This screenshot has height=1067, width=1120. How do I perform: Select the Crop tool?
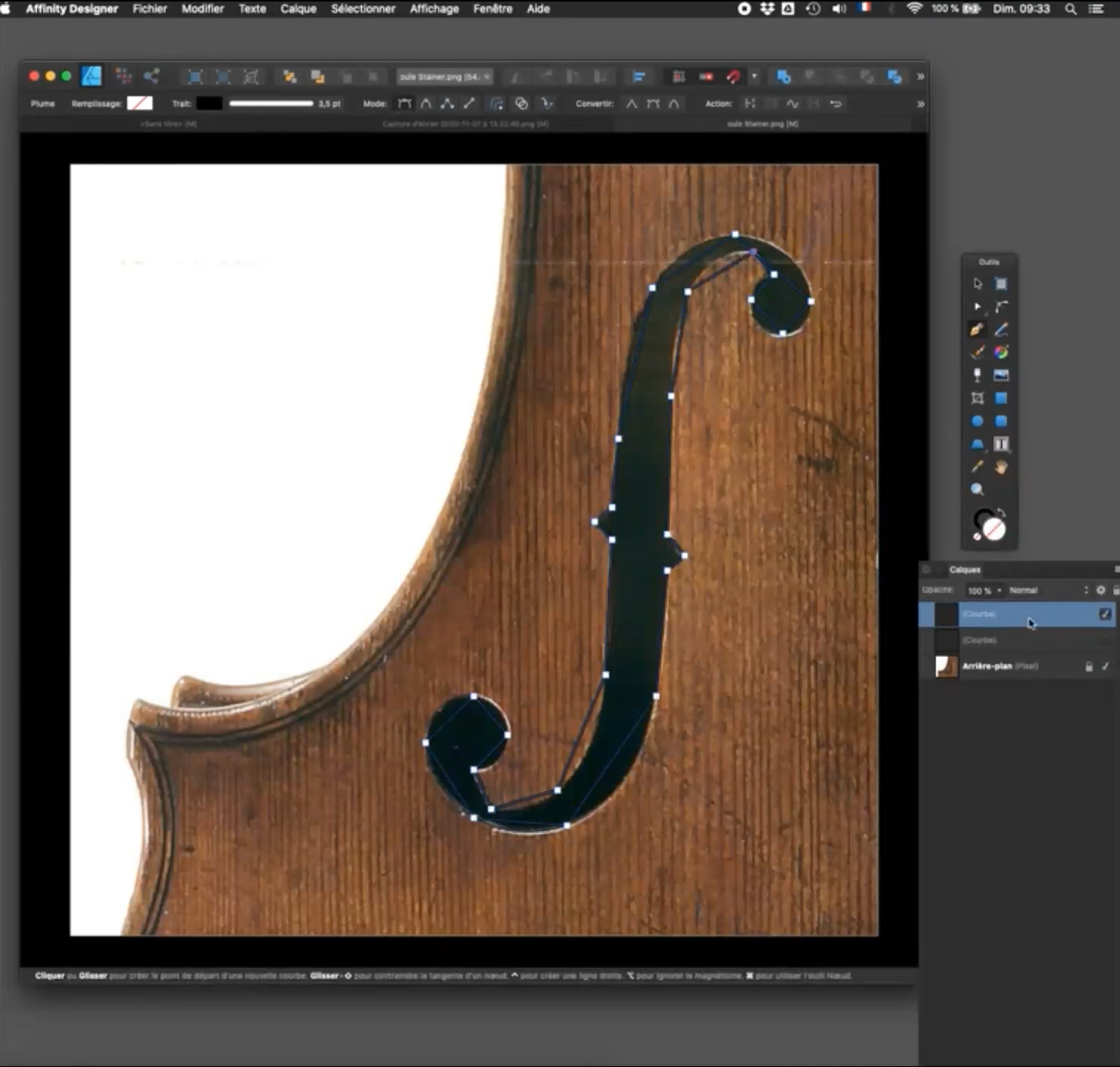977,398
